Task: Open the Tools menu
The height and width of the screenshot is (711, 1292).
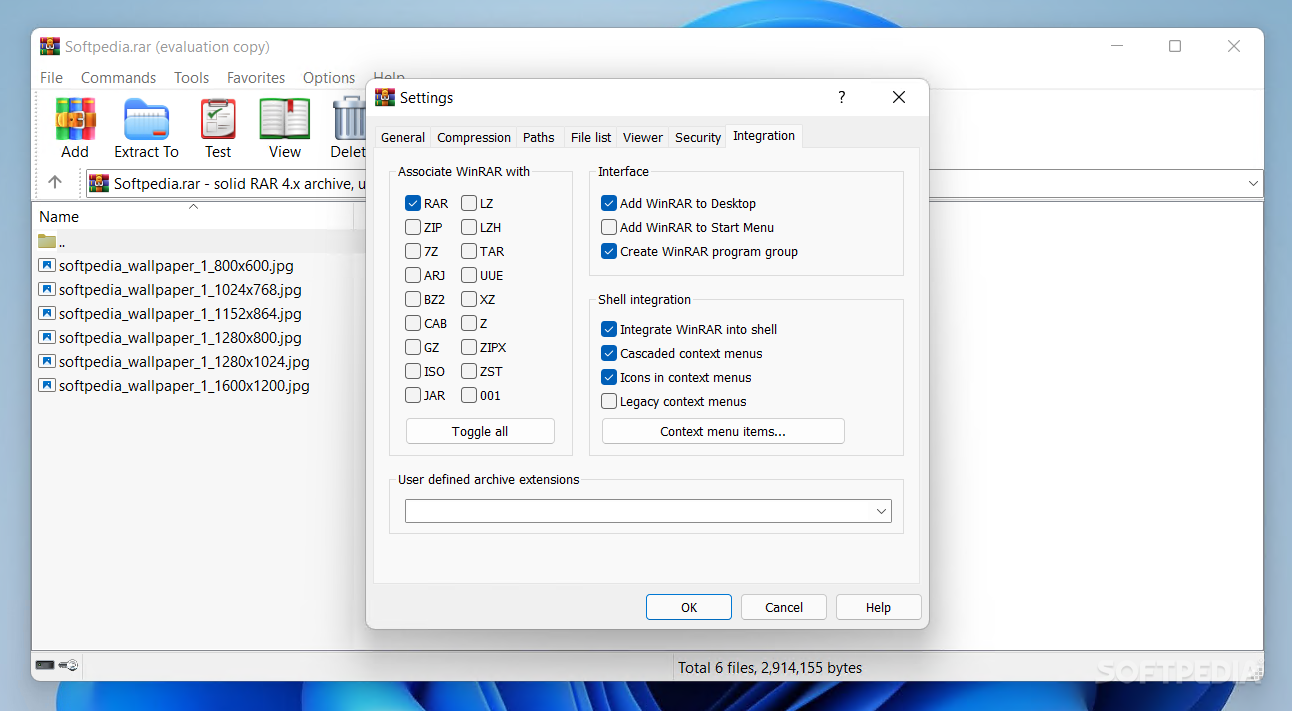Action: click(191, 77)
